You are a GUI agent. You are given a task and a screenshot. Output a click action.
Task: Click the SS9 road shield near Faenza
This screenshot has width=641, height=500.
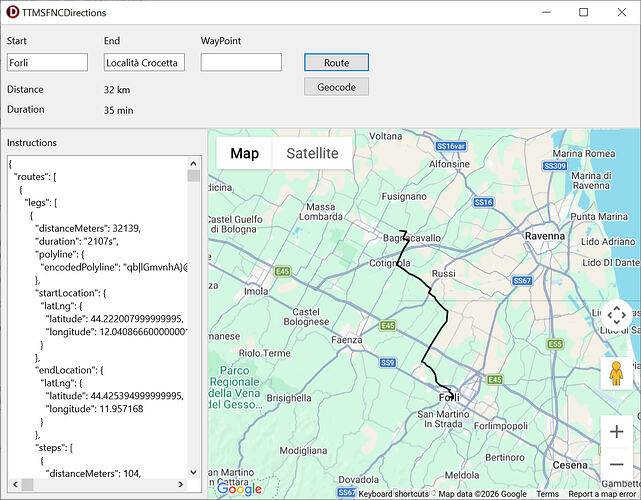[387, 363]
